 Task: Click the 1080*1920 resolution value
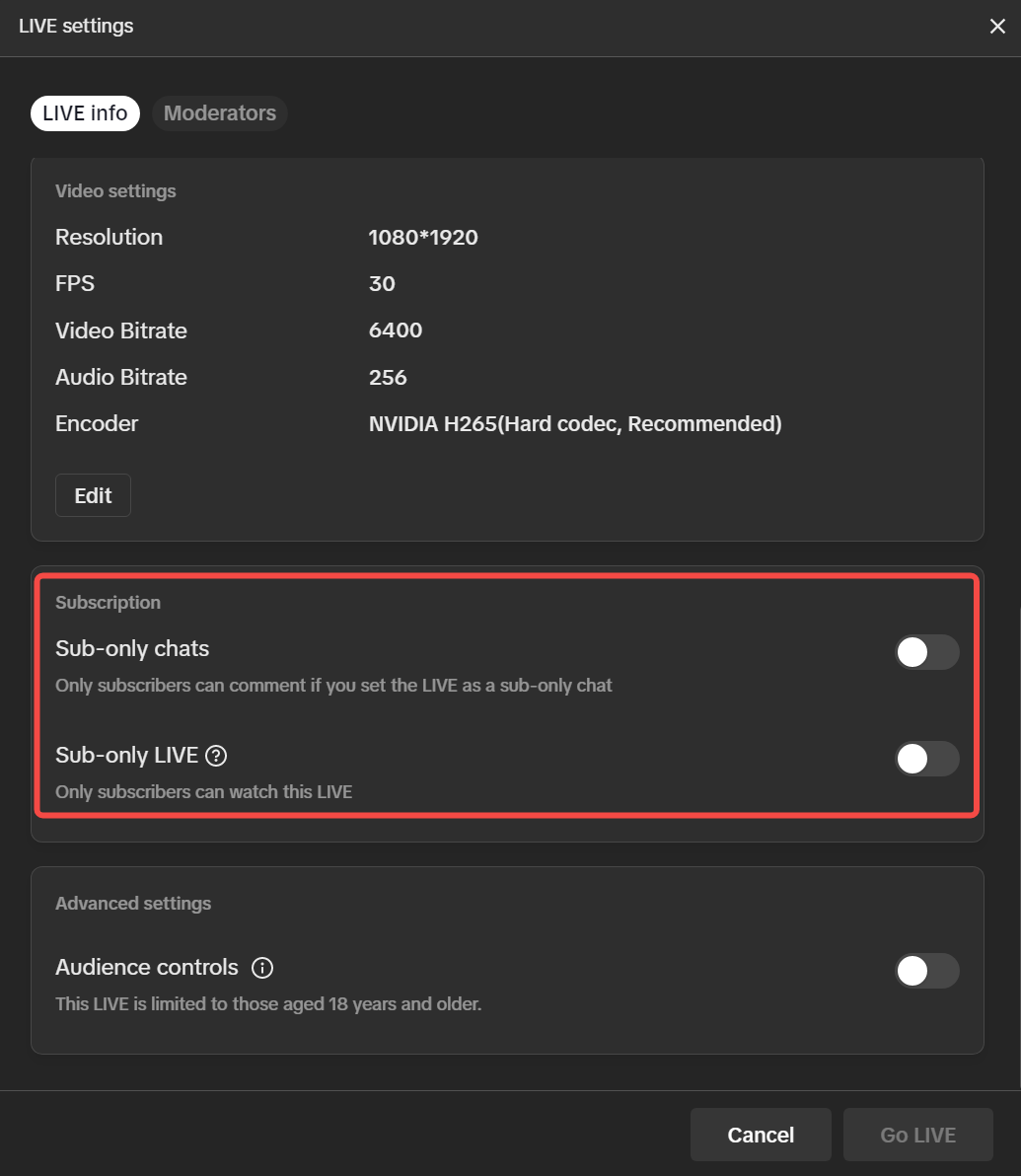pyautogui.click(x=423, y=238)
